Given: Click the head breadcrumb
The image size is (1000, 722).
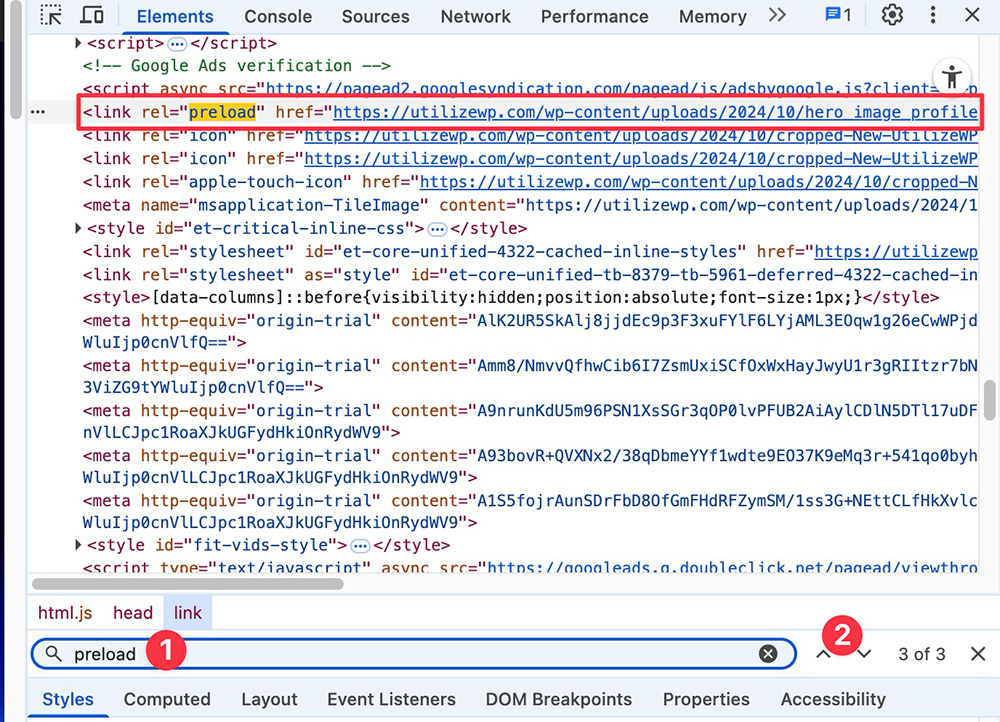Looking at the screenshot, I should 133,613.
